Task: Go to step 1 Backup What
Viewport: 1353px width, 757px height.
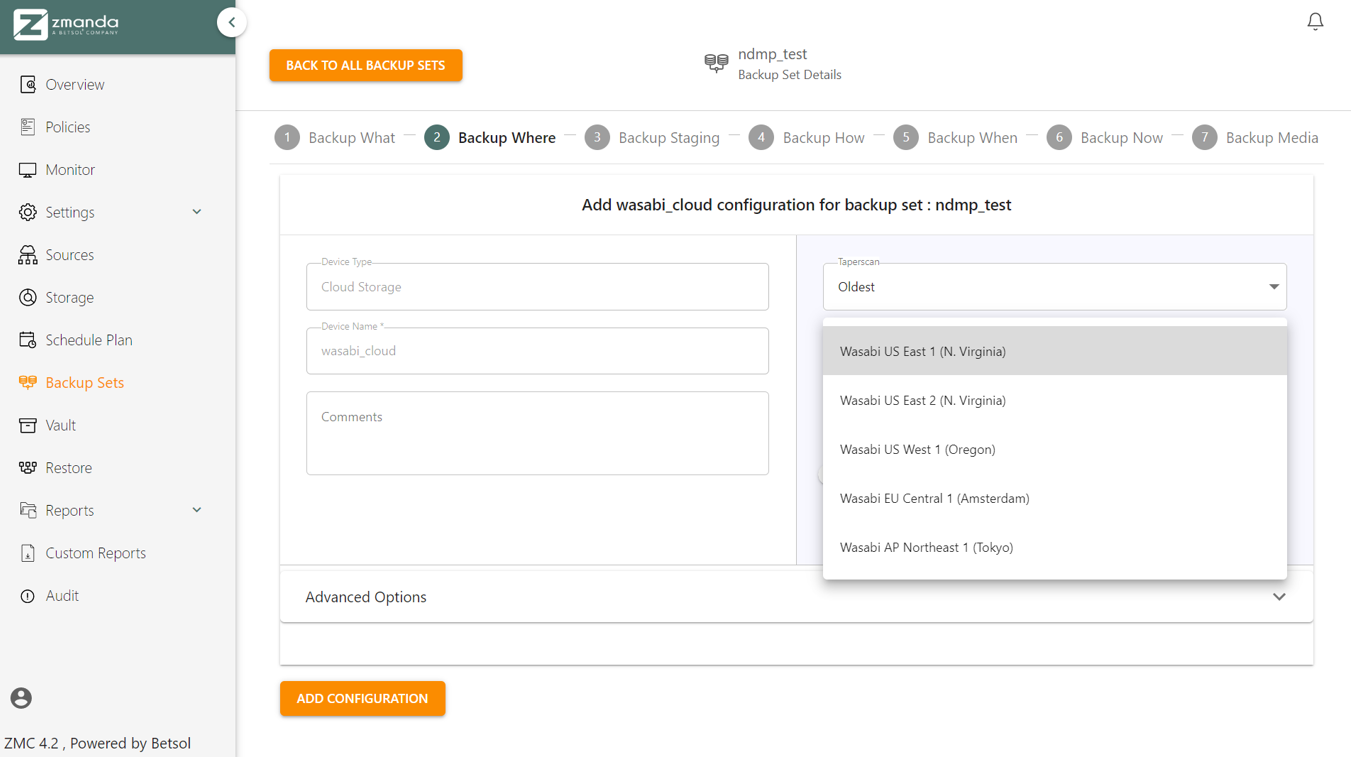Action: click(335, 138)
